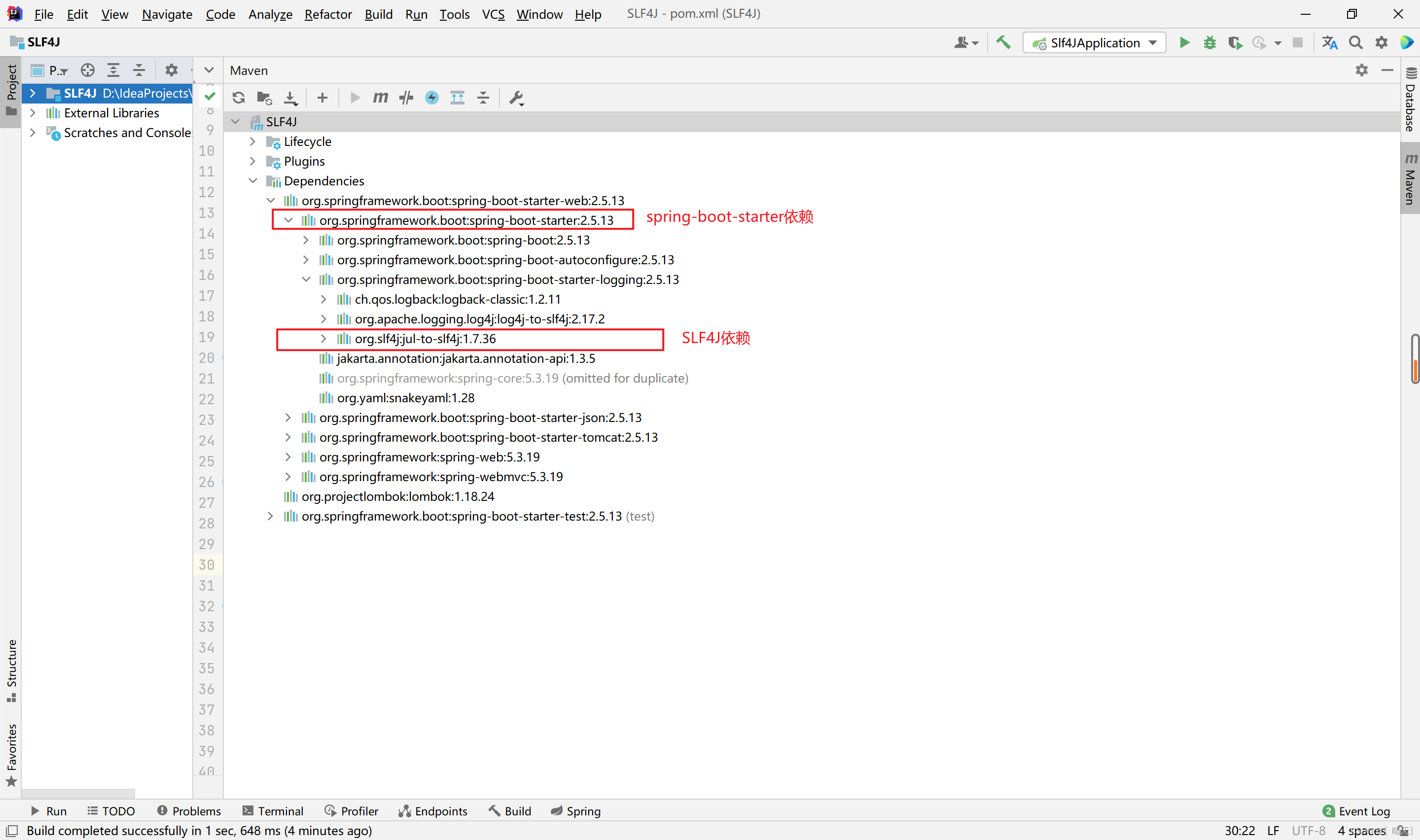Viewport: 1420px width, 840px height.
Task: Open the File menu
Action: pos(43,14)
